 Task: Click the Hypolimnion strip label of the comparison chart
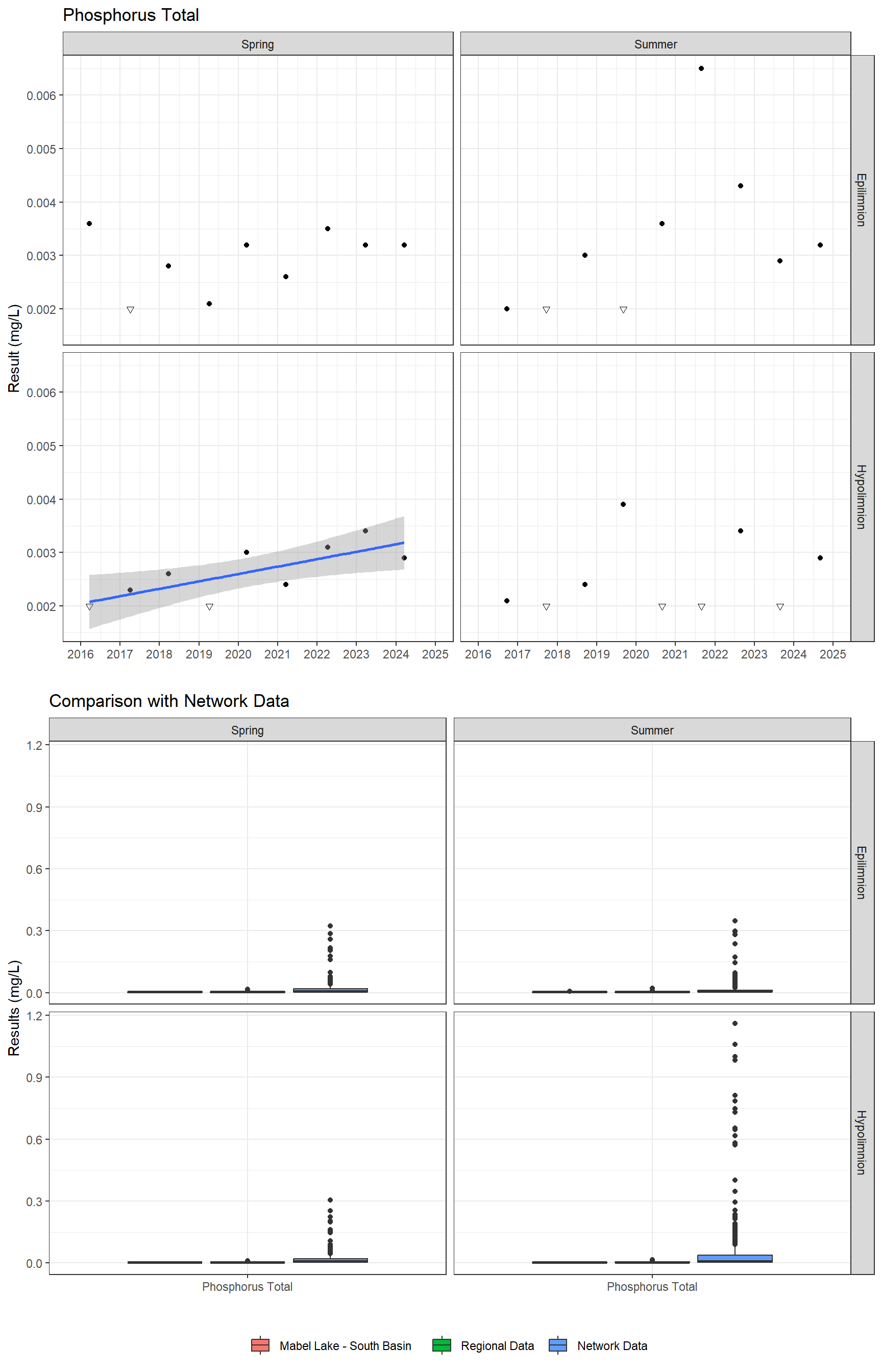pos(863,1143)
